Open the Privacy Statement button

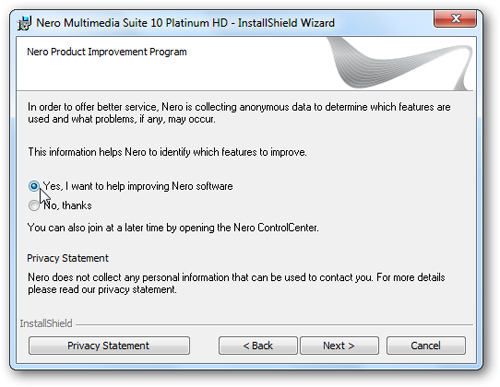tap(109, 345)
